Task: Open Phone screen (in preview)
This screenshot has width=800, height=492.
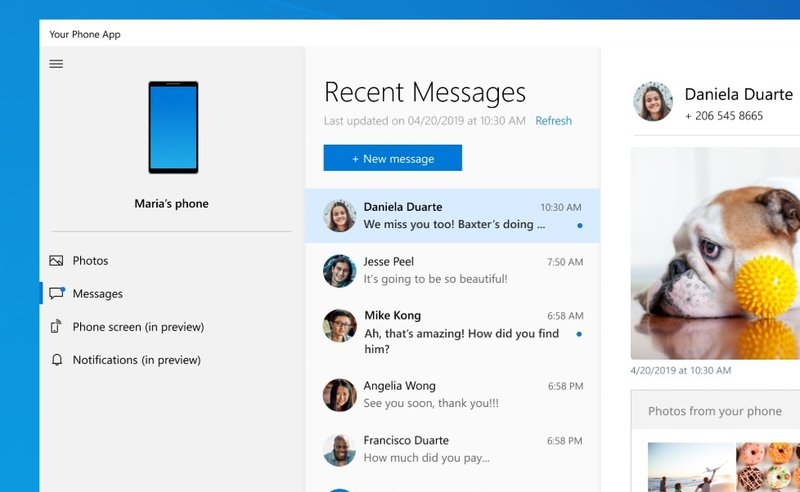Action: pyautogui.click(x=138, y=327)
